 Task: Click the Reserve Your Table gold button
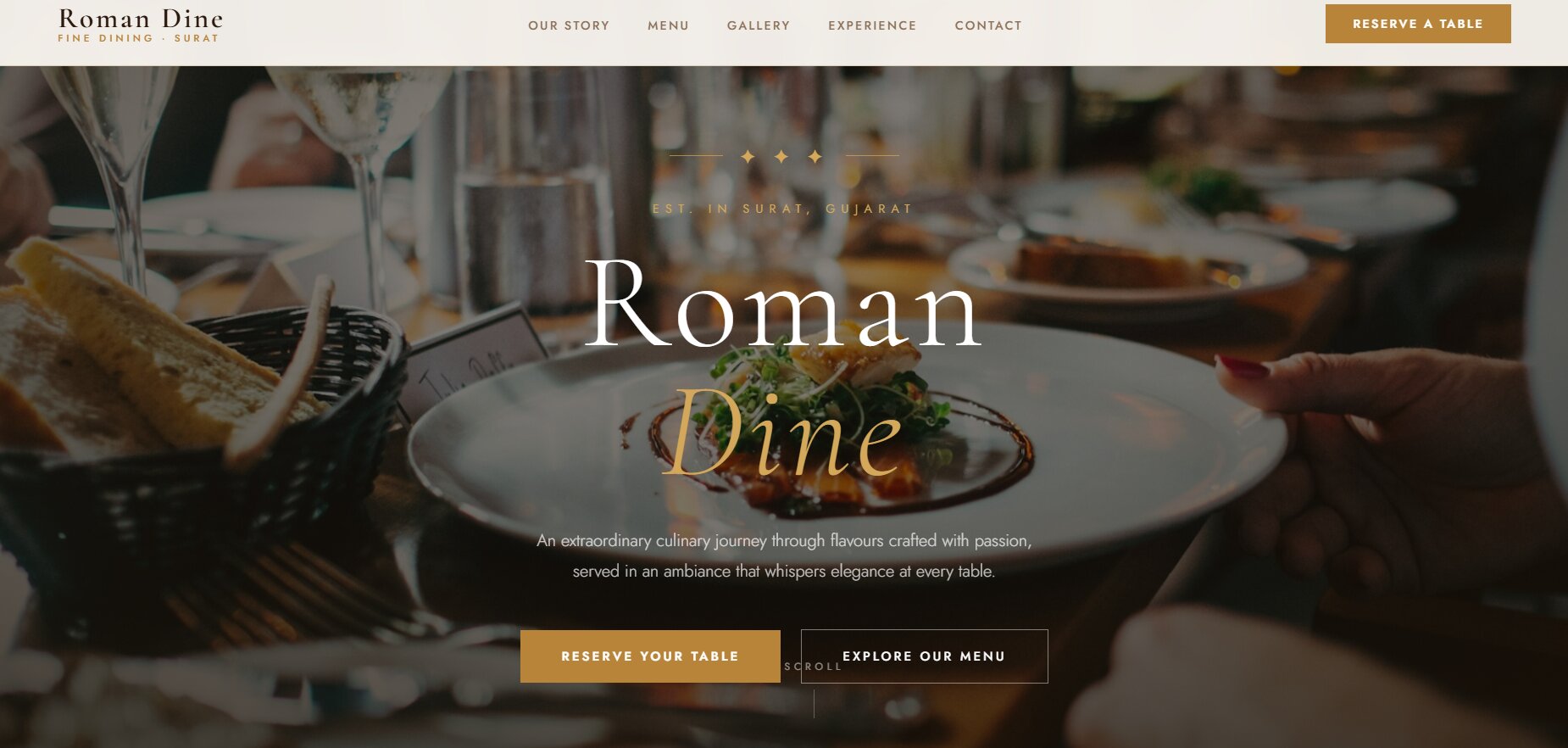point(650,656)
